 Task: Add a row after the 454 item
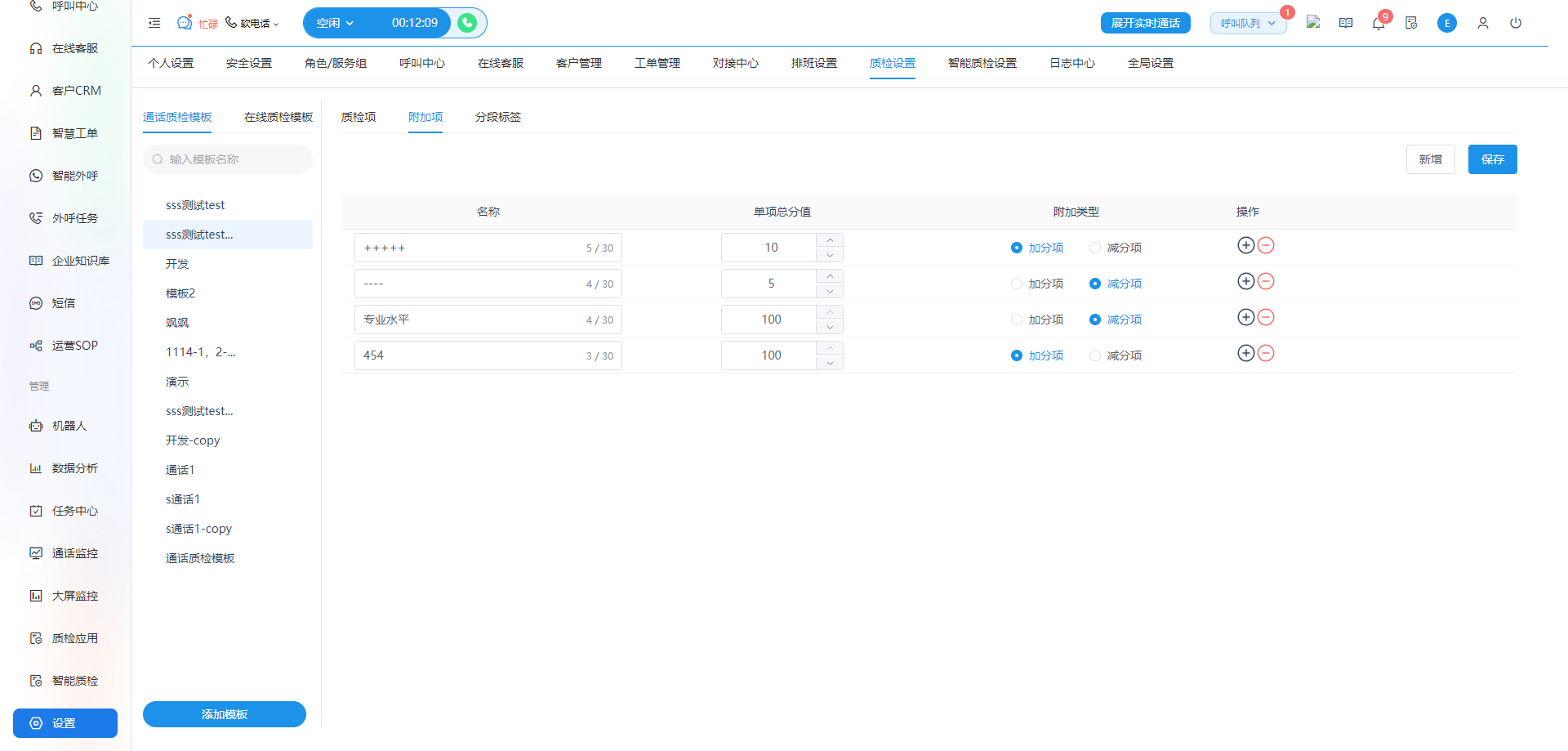1246,353
